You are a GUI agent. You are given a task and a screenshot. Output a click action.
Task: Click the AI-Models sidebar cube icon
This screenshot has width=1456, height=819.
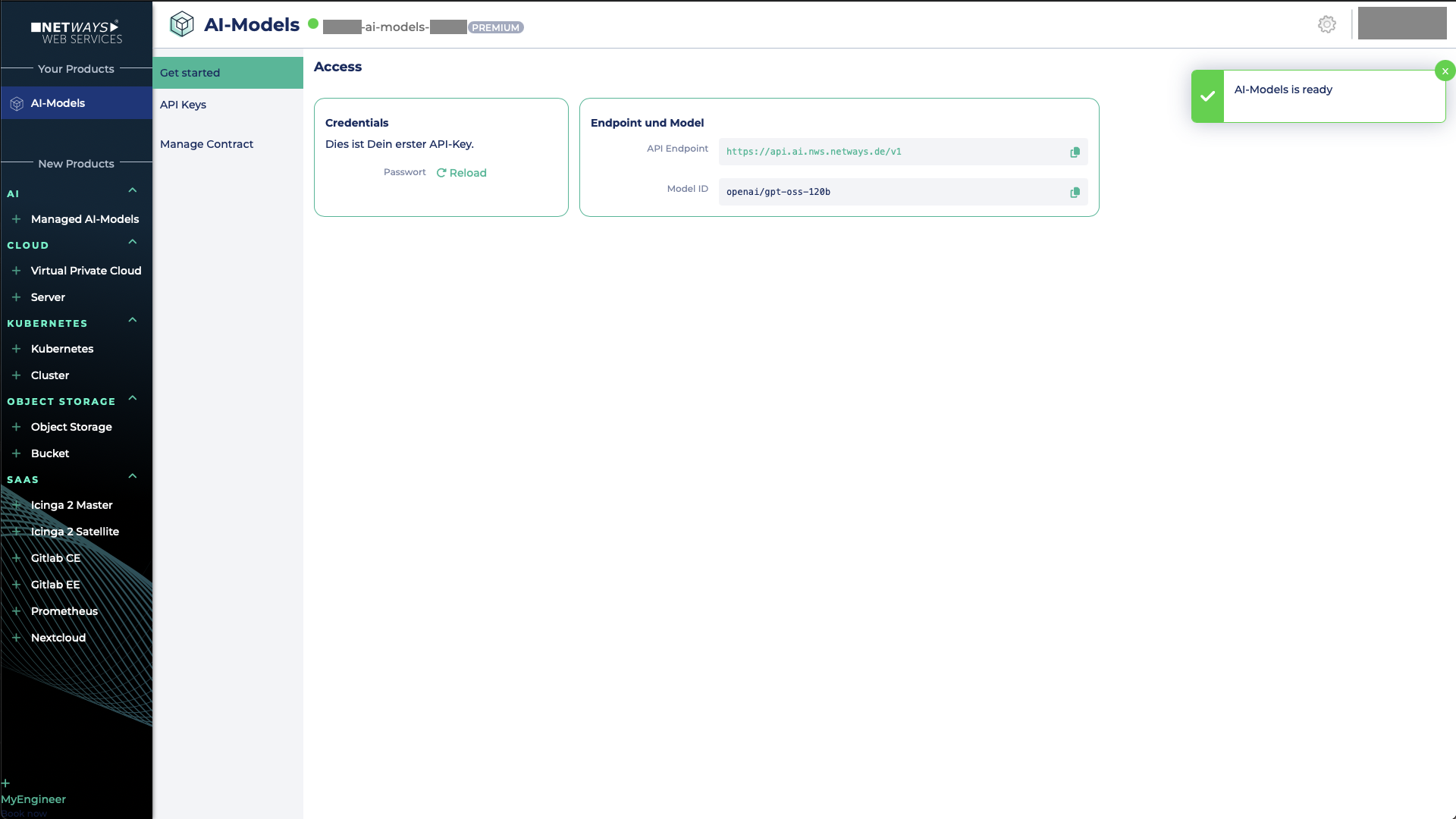[x=17, y=104]
